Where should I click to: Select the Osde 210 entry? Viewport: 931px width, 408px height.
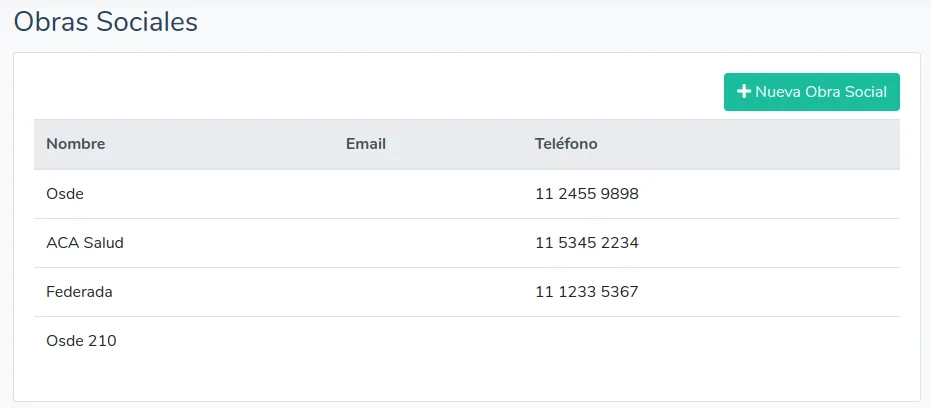(81, 341)
